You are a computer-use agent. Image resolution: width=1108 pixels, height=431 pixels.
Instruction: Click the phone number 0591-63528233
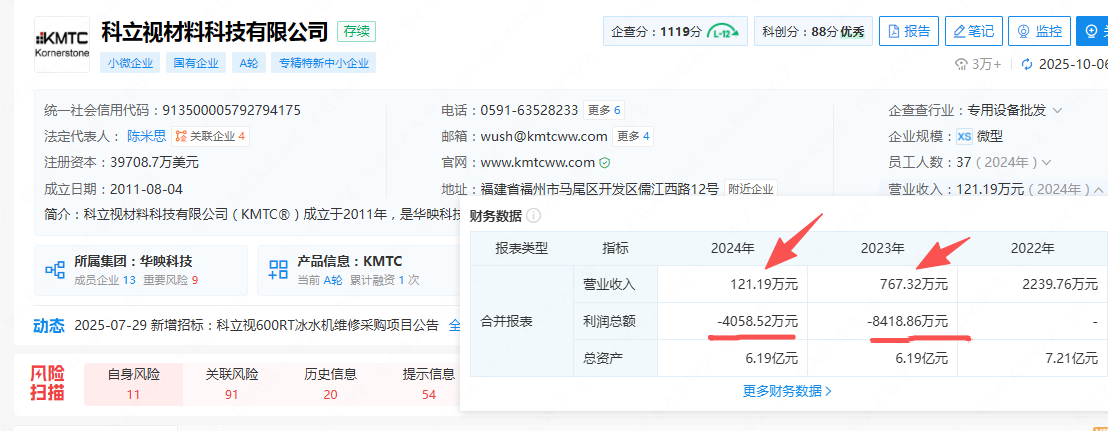(x=530, y=110)
